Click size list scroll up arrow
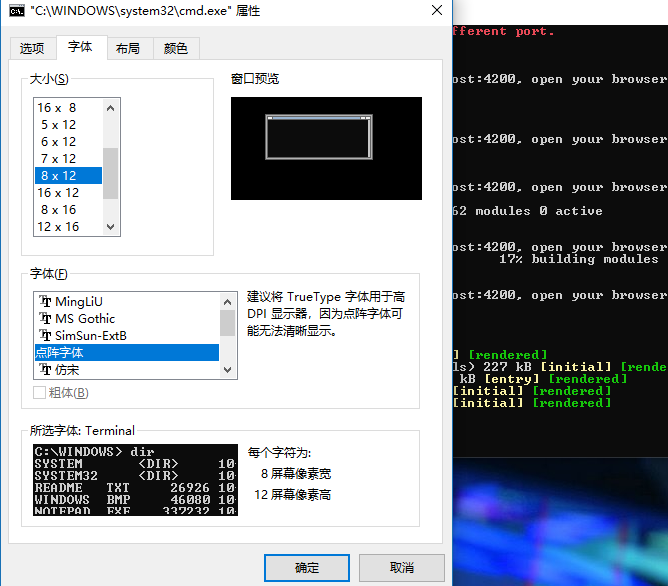668x586 pixels. [110, 108]
